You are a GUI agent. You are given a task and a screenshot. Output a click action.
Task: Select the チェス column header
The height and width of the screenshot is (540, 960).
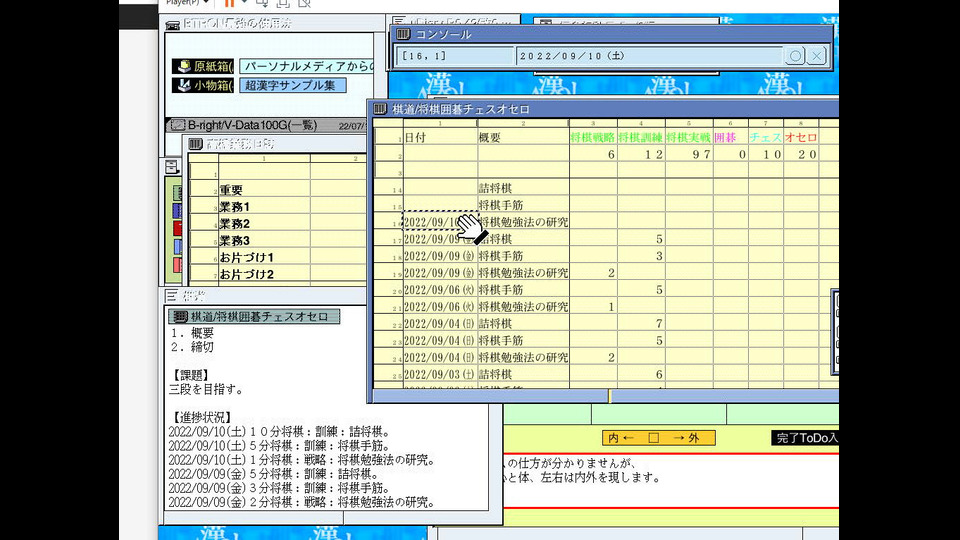765,137
